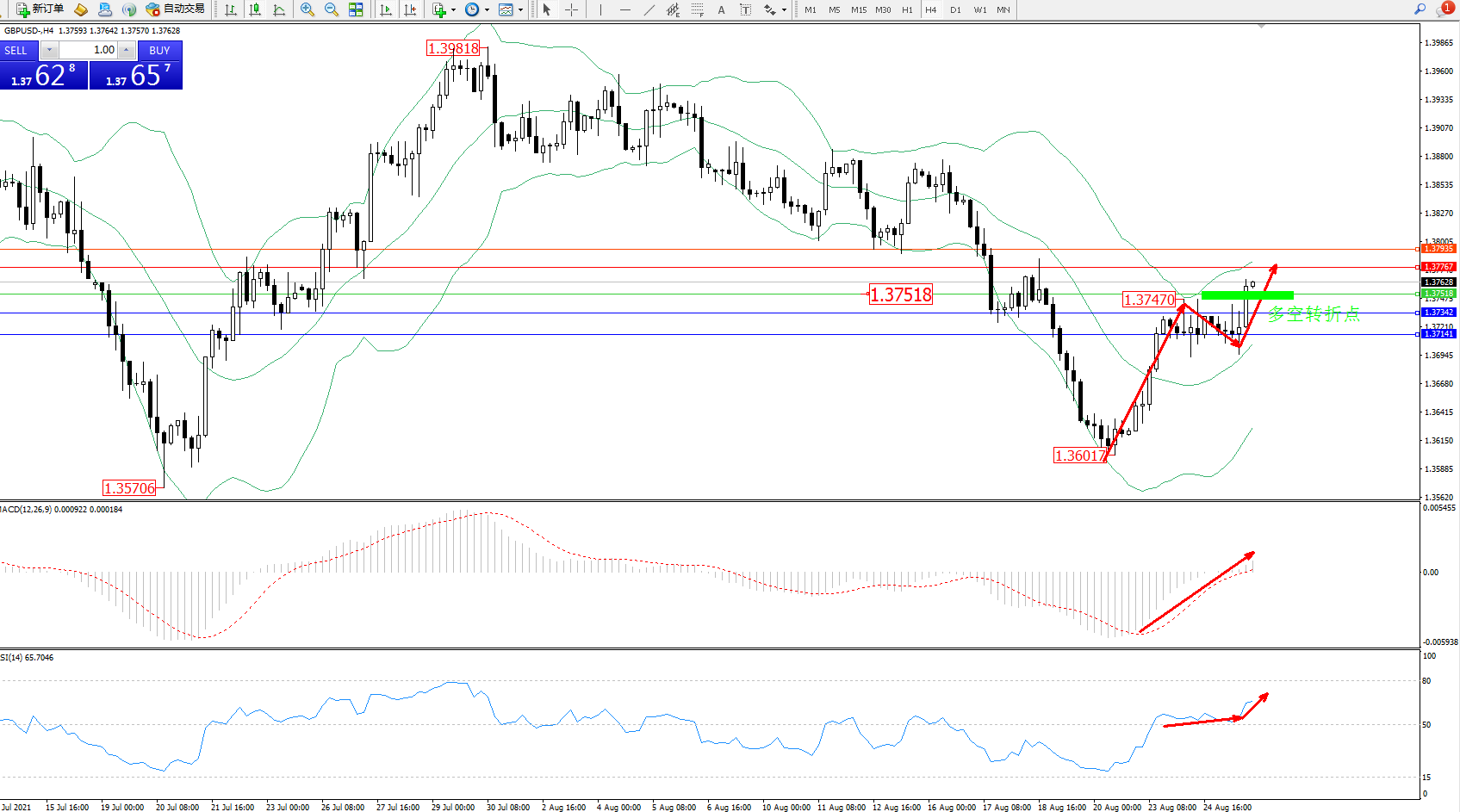
Task: Select the trendline drawing tool
Action: pyautogui.click(x=649, y=9)
